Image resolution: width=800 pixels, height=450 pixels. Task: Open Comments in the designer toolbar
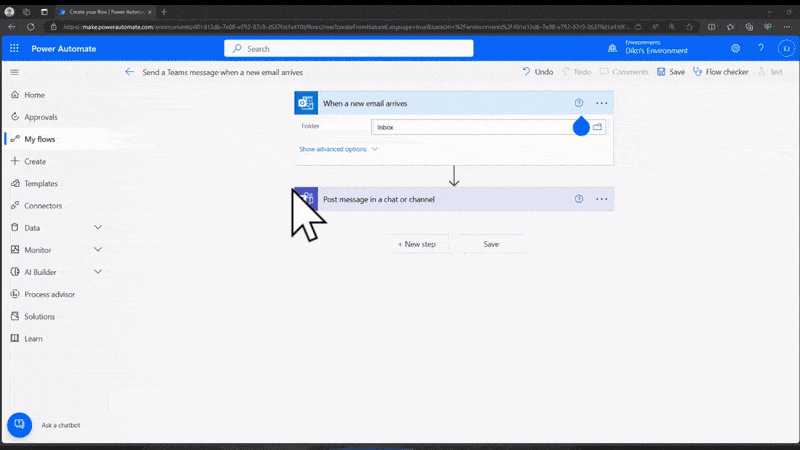pyautogui.click(x=624, y=72)
